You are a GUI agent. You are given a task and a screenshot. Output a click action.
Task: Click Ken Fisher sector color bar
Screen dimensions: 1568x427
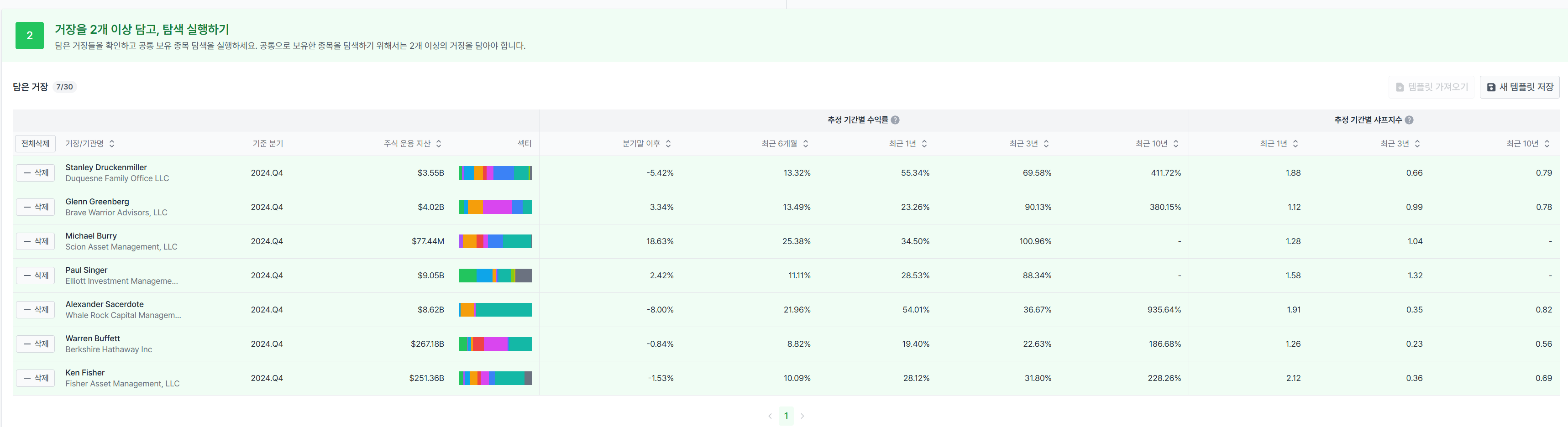(495, 378)
